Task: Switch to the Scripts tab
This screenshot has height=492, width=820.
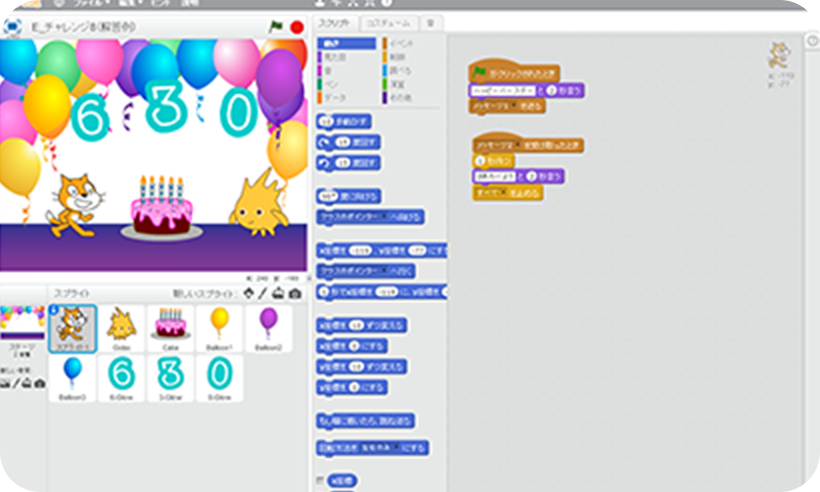Action: tap(334, 22)
